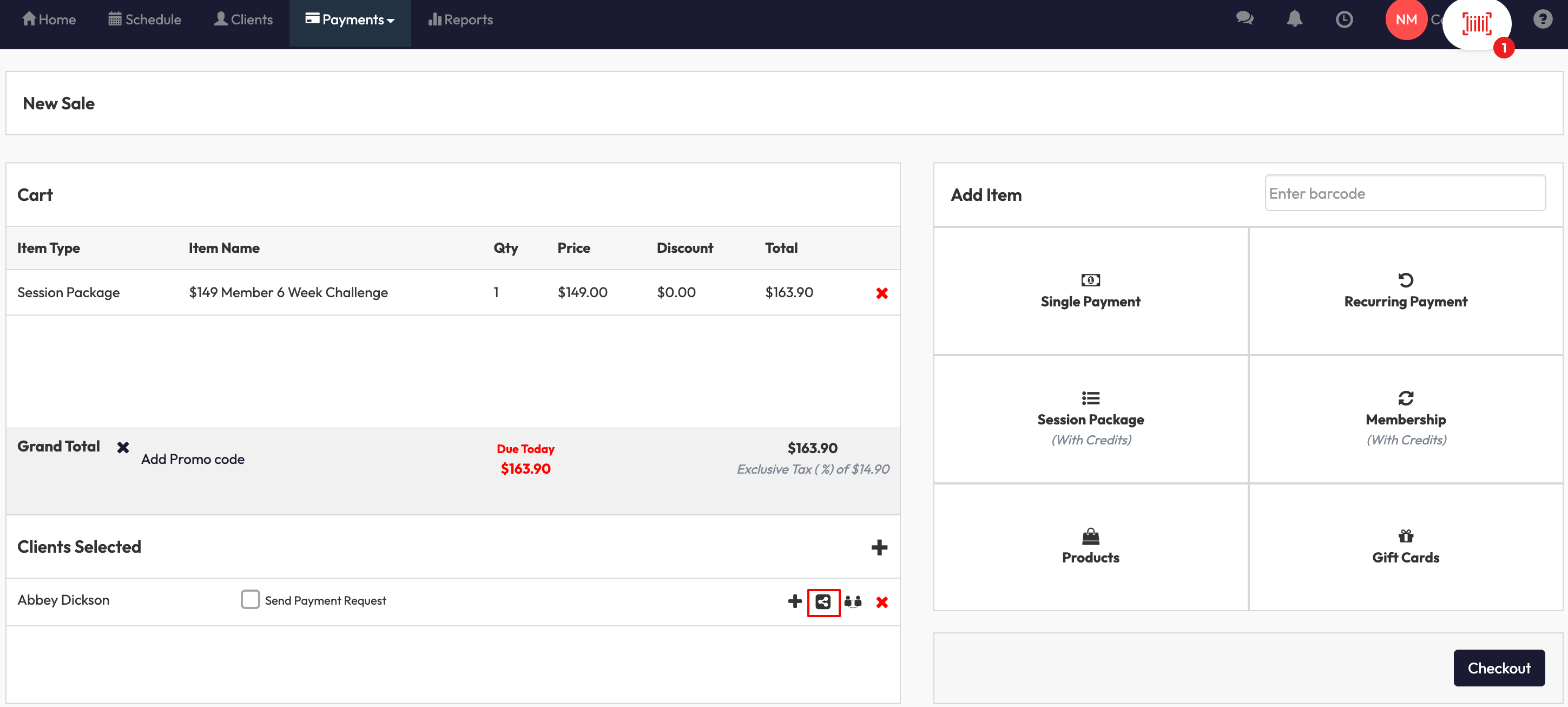Open the help question mark icon

tap(1542, 19)
